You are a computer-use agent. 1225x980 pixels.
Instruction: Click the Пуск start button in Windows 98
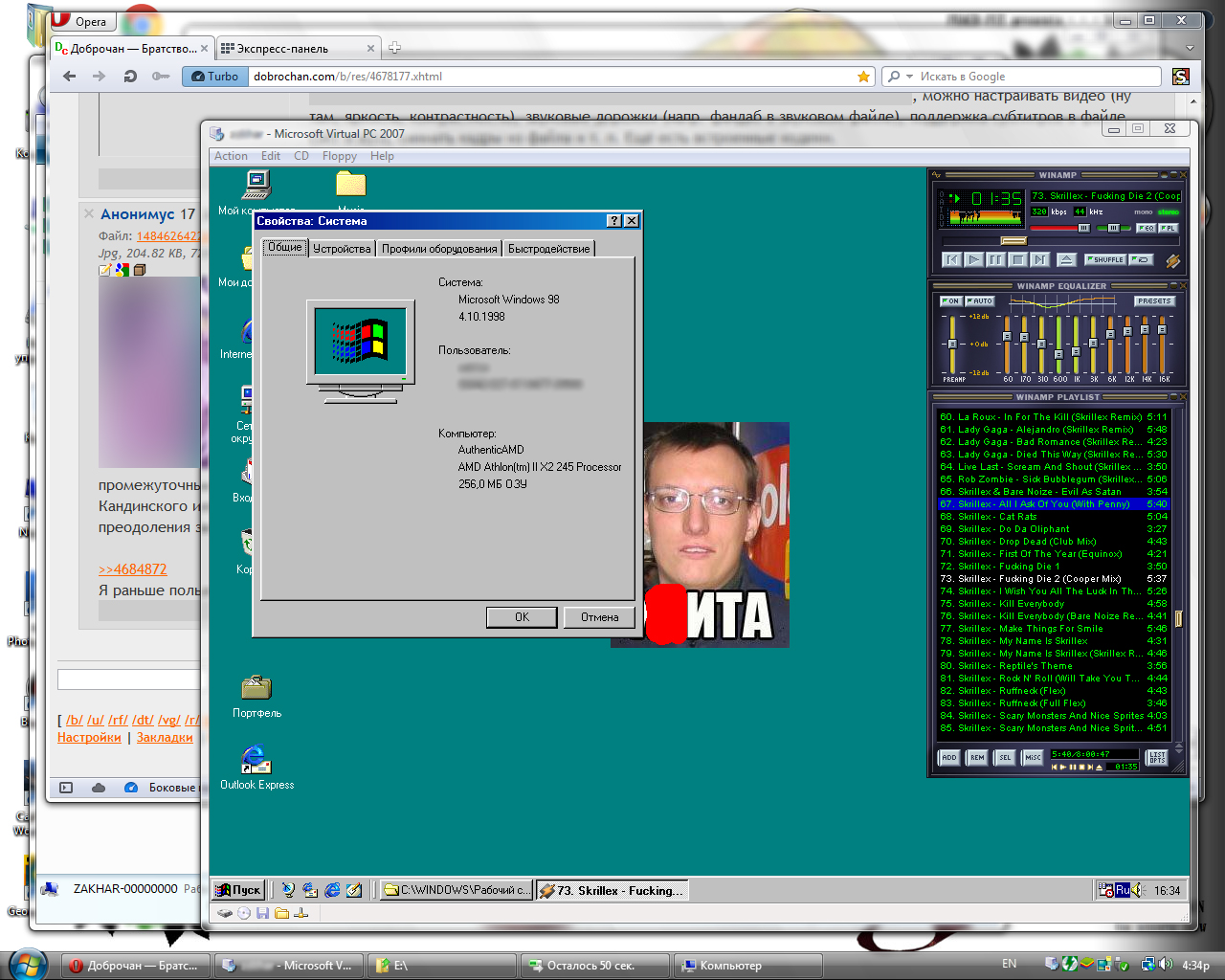tap(237, 890)
